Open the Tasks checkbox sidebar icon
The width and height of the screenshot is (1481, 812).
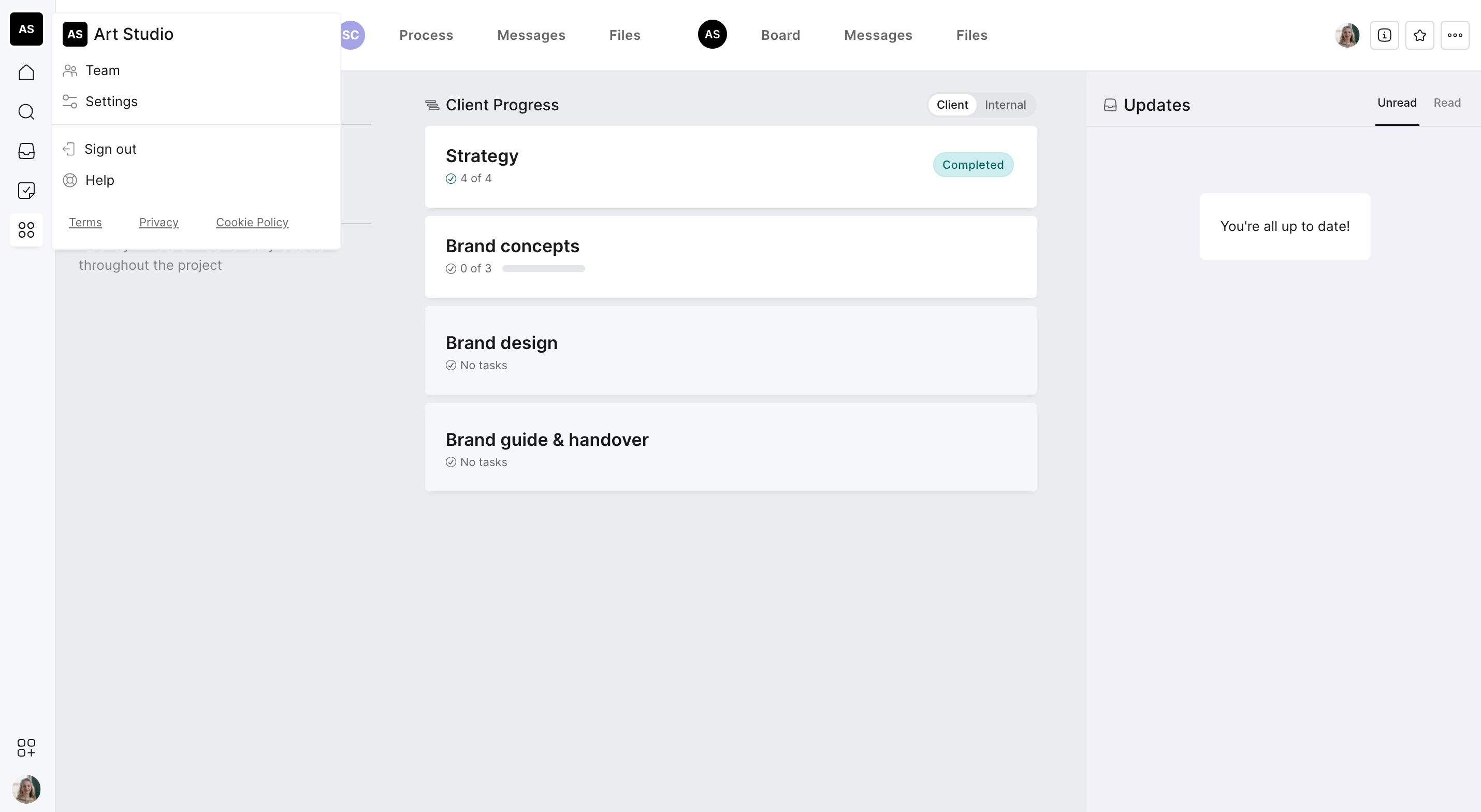point(26,191)
